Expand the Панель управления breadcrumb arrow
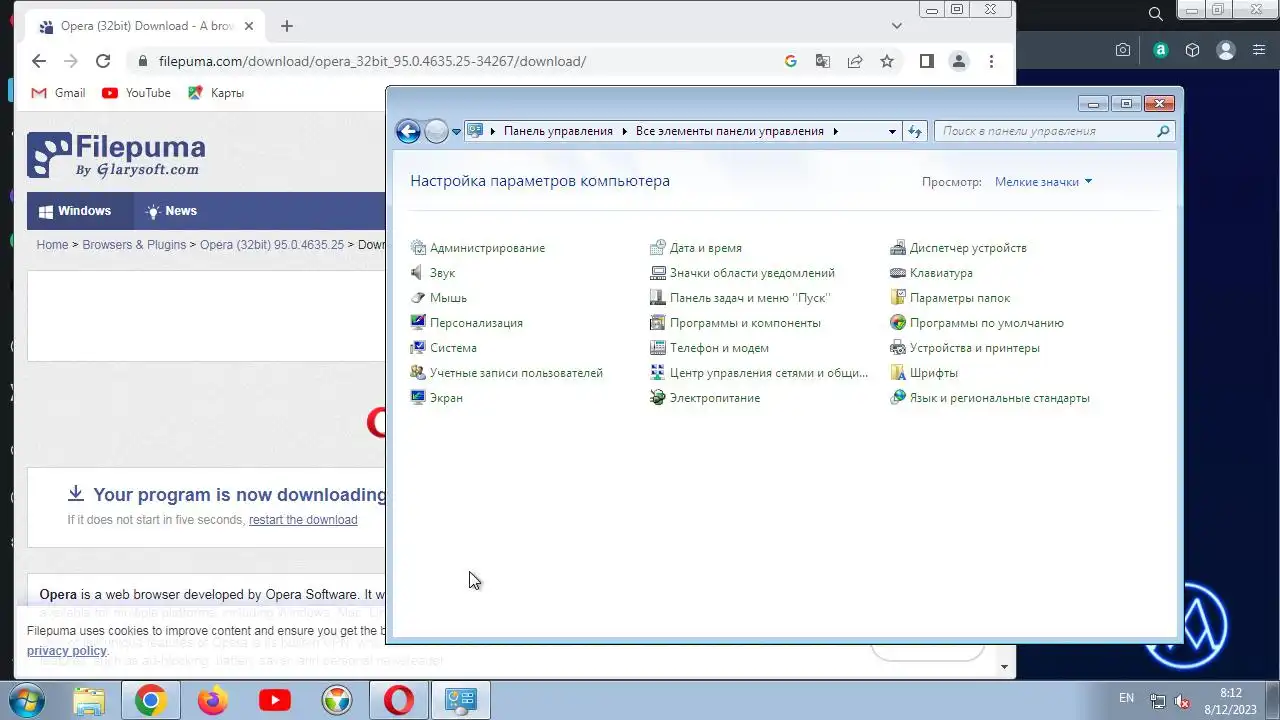The height and width of the screenshot is (720, 1280). 624,131
